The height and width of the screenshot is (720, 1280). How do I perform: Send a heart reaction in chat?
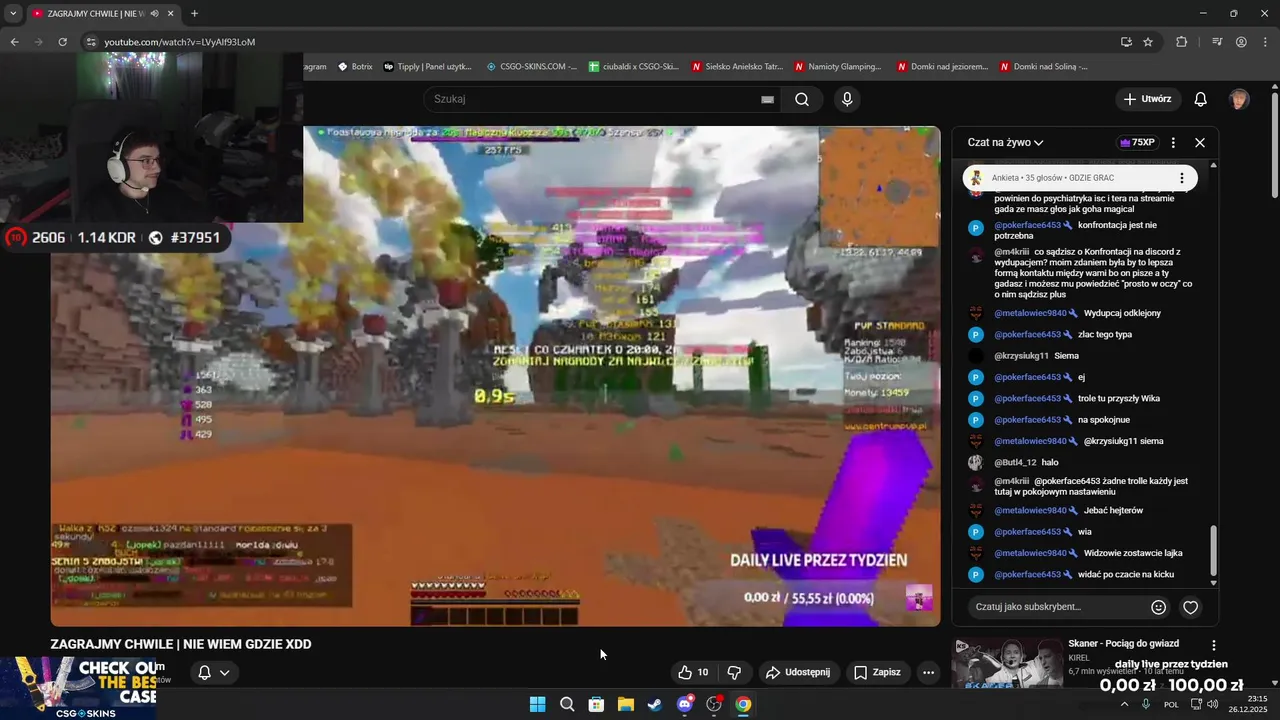tap(1191, 607)
